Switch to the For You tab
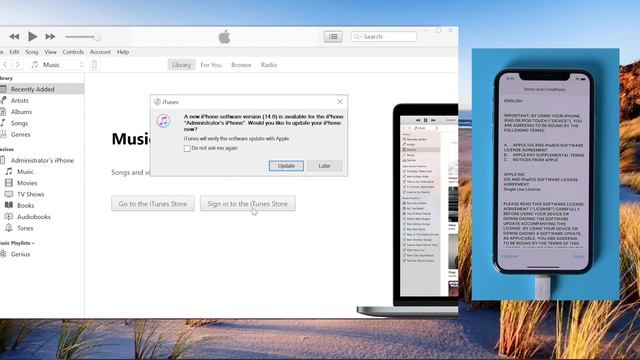This screenshot has height=360, width=640. click(211, 65)
